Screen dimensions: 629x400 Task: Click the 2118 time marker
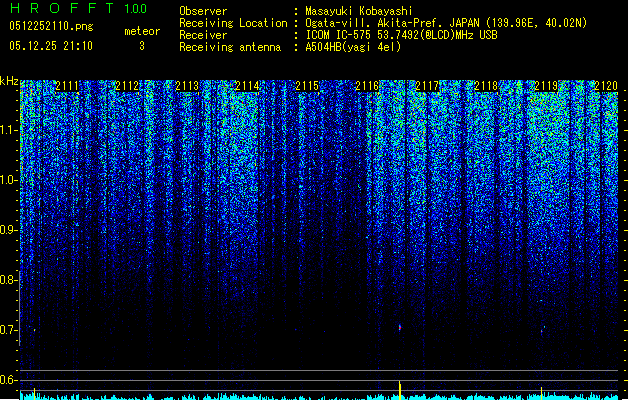pos(486,86)
